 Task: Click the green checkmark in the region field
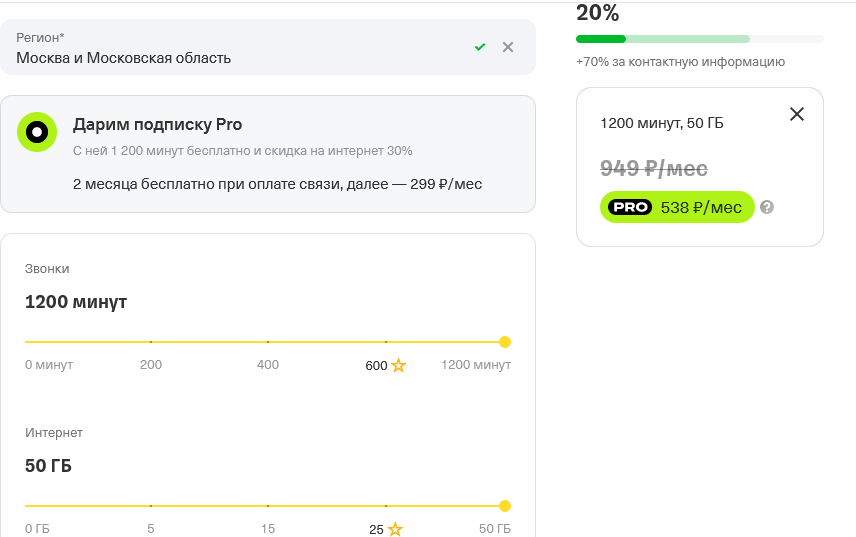(x=480, y=47)
